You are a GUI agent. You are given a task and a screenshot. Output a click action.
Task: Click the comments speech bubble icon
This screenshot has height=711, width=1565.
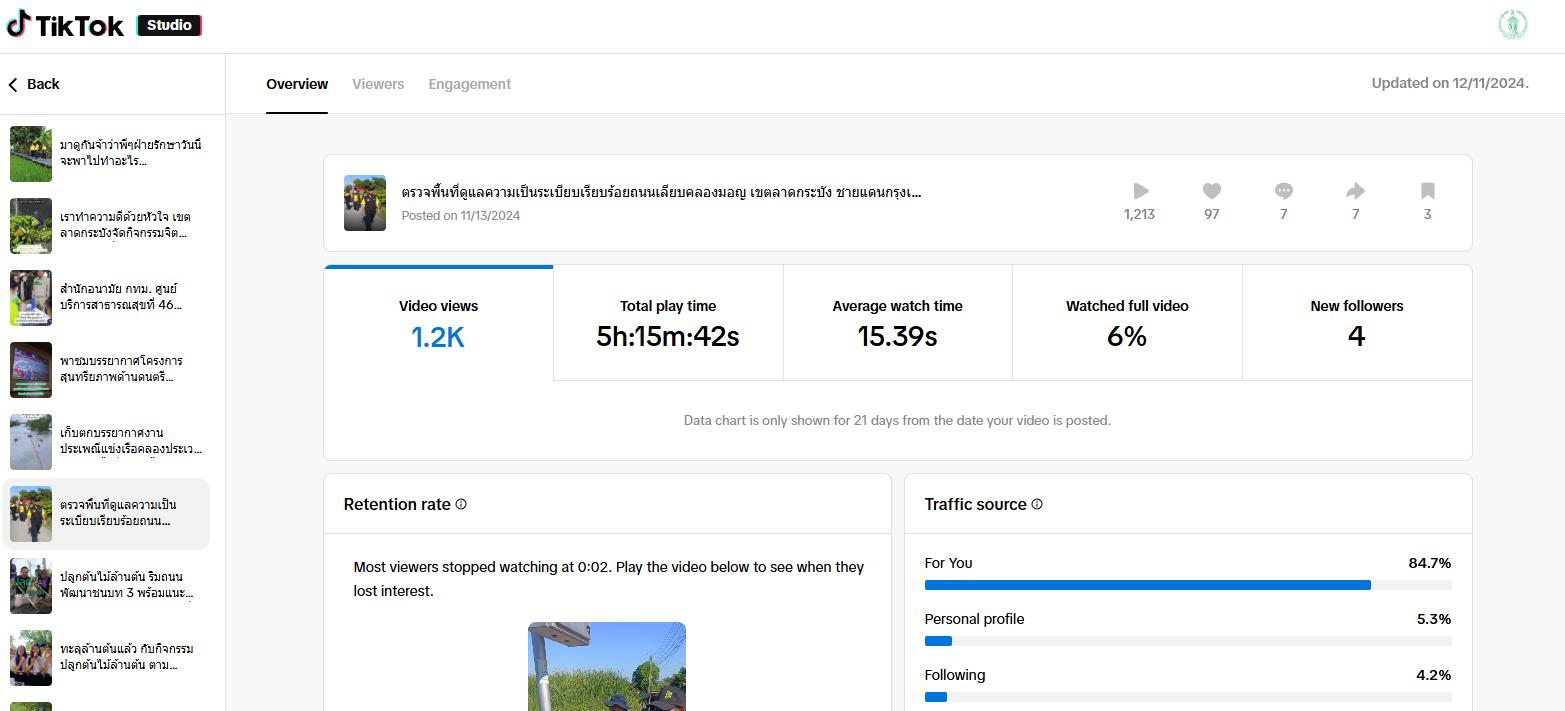coord(1283,191)
